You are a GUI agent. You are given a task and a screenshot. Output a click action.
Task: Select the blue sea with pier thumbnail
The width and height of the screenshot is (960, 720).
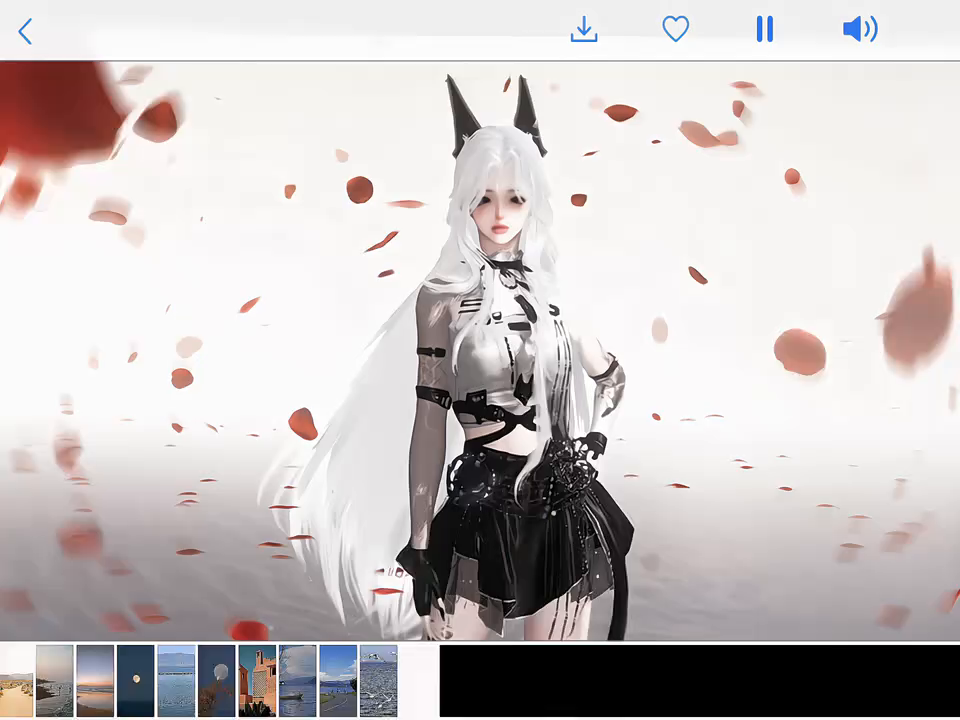(176, 681)
